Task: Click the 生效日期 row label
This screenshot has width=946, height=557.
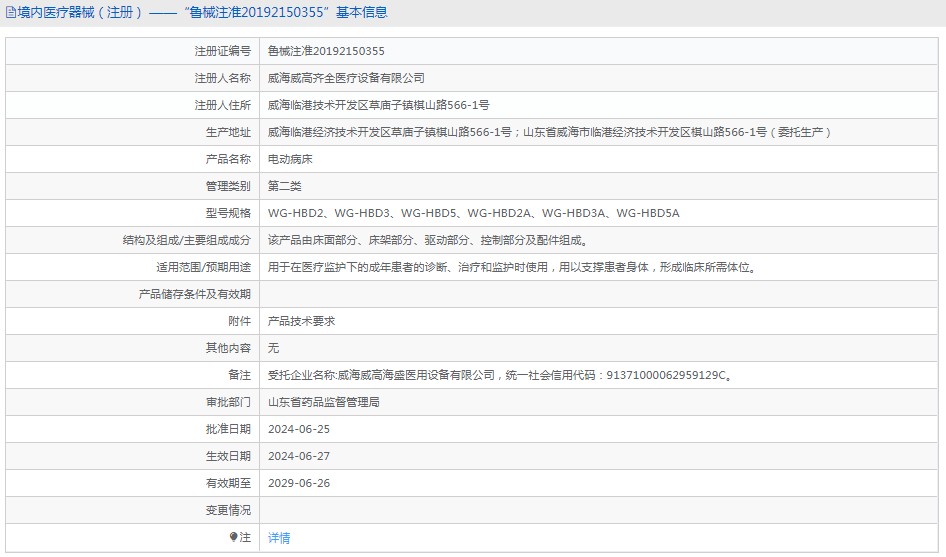Action: 228,457
